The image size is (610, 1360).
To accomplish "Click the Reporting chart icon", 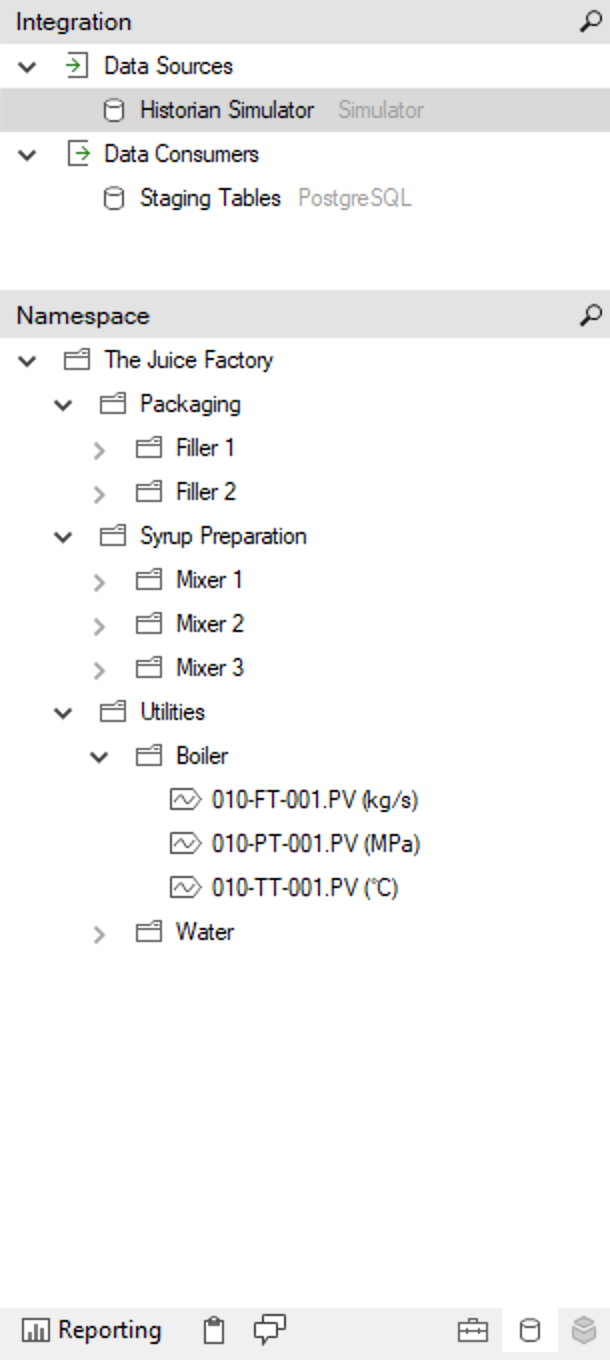I will (x=36, y=1331).
